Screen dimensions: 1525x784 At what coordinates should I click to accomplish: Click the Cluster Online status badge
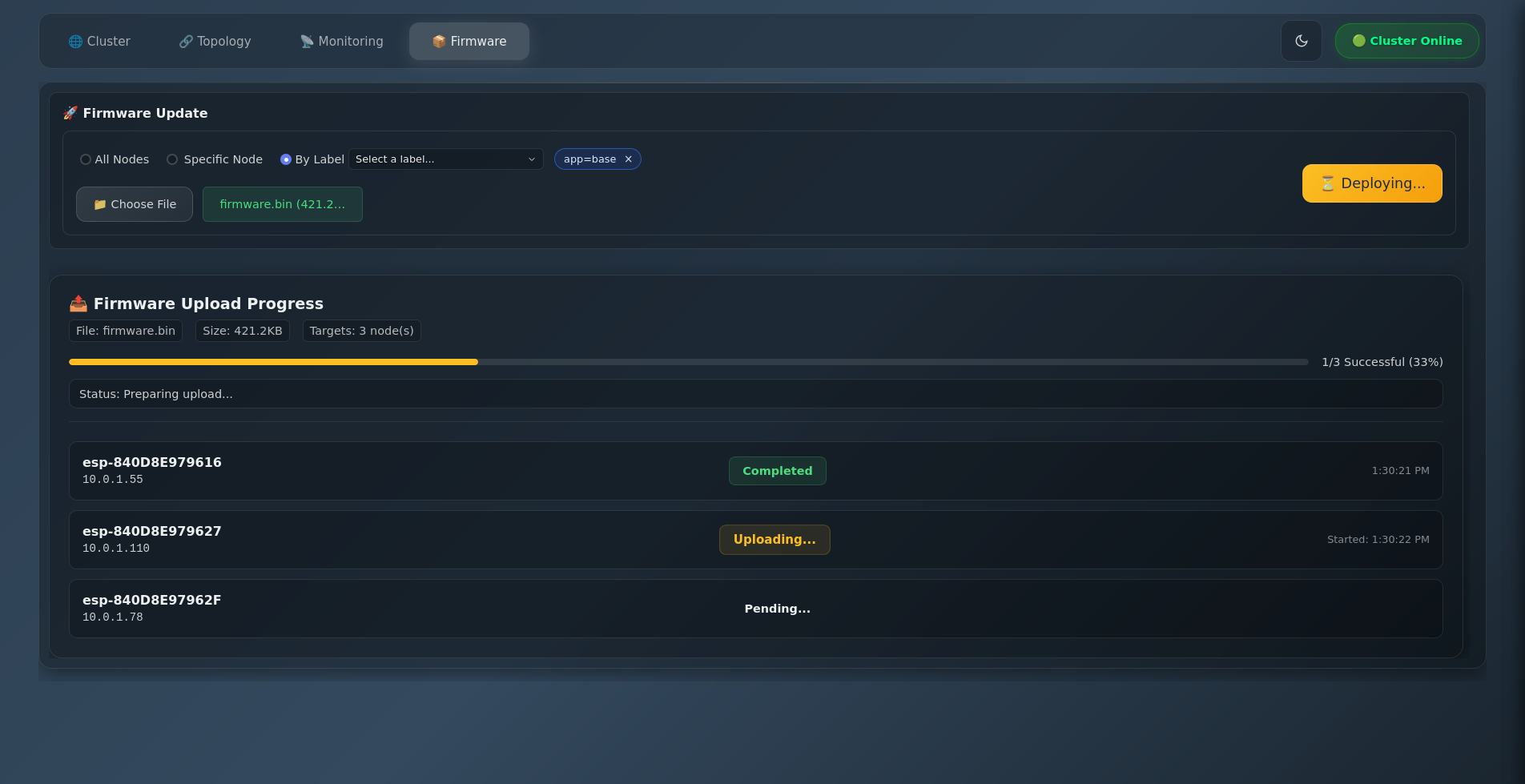[1406, 41]
